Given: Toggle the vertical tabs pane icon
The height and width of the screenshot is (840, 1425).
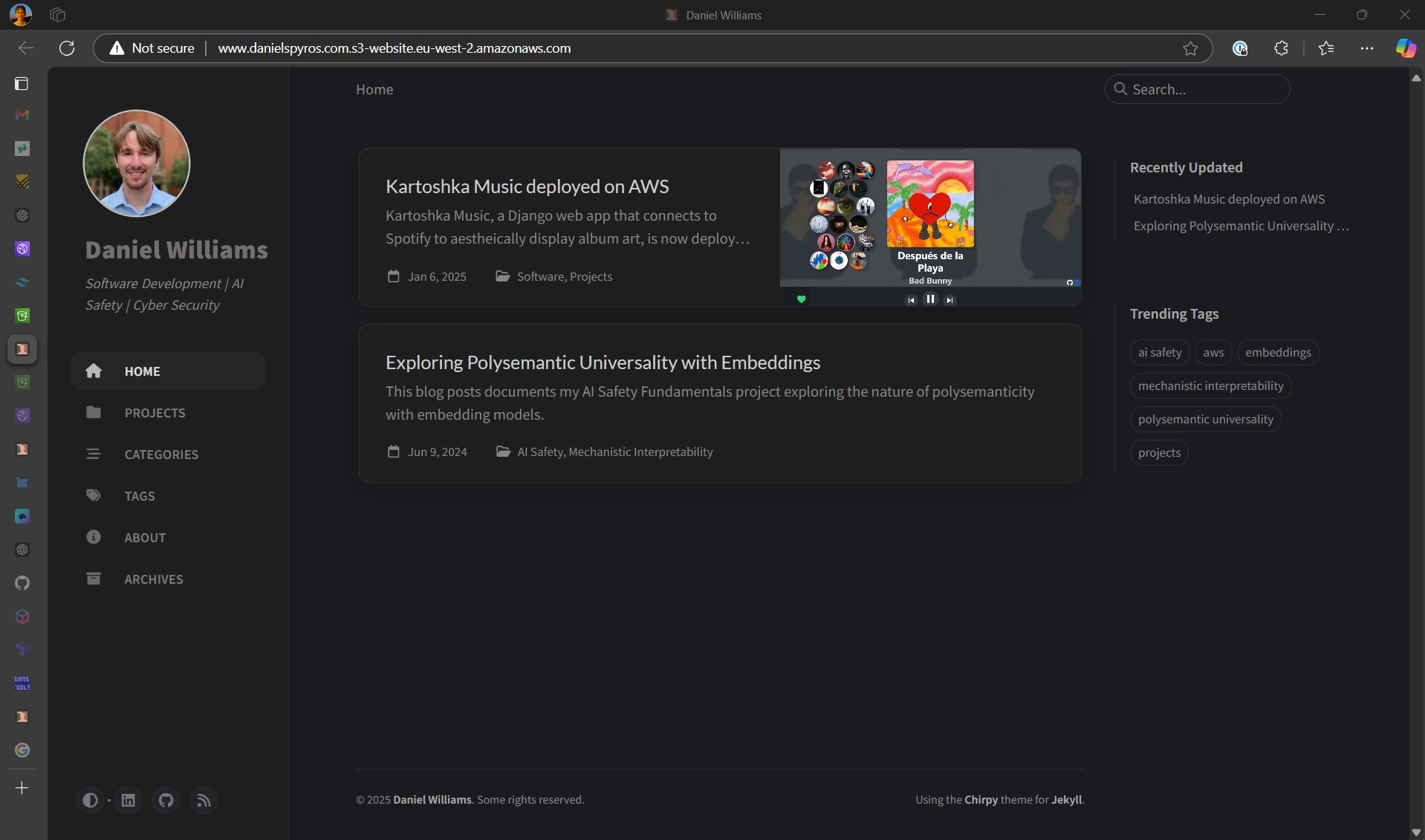Looking at the screenshot, I should (22, 83).
